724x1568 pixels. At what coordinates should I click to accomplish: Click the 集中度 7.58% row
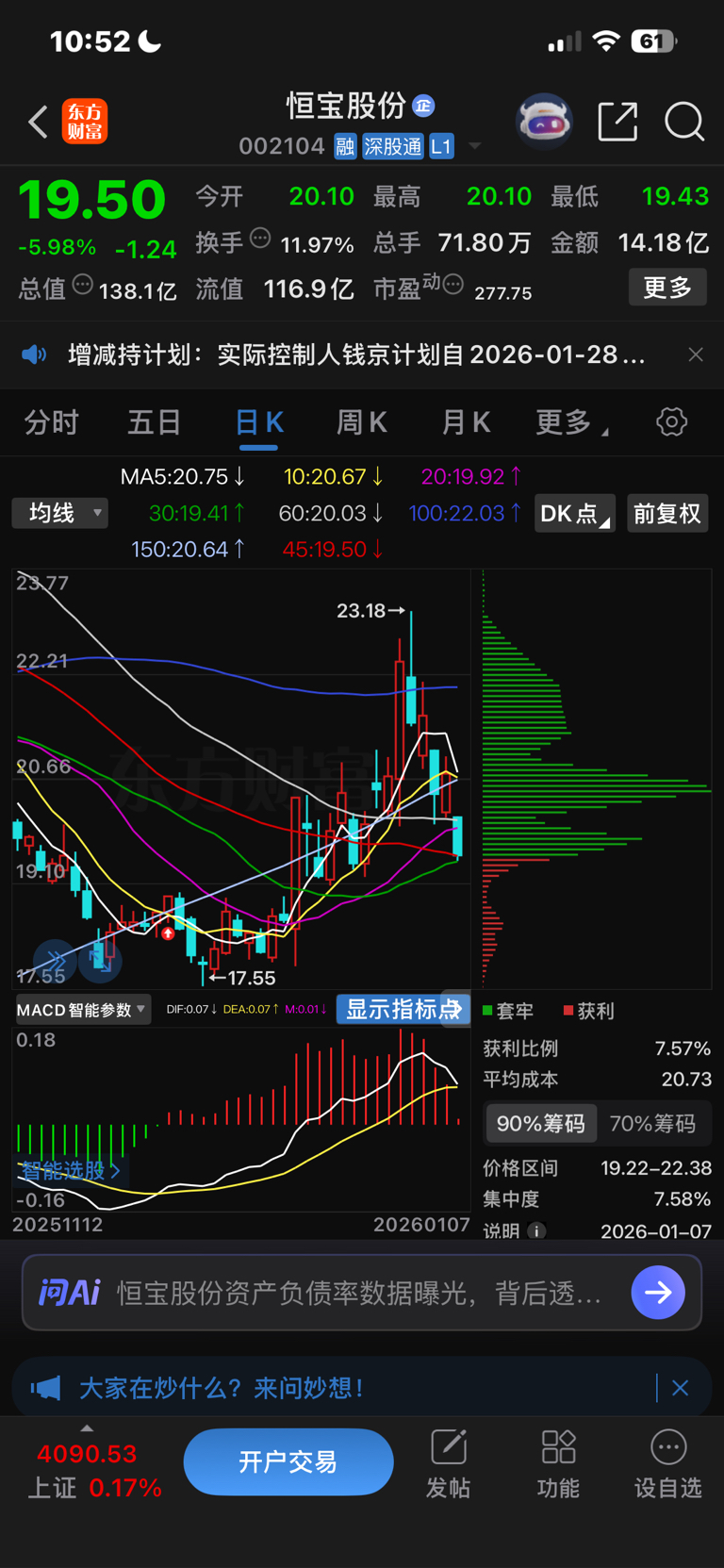(597, 1199)
